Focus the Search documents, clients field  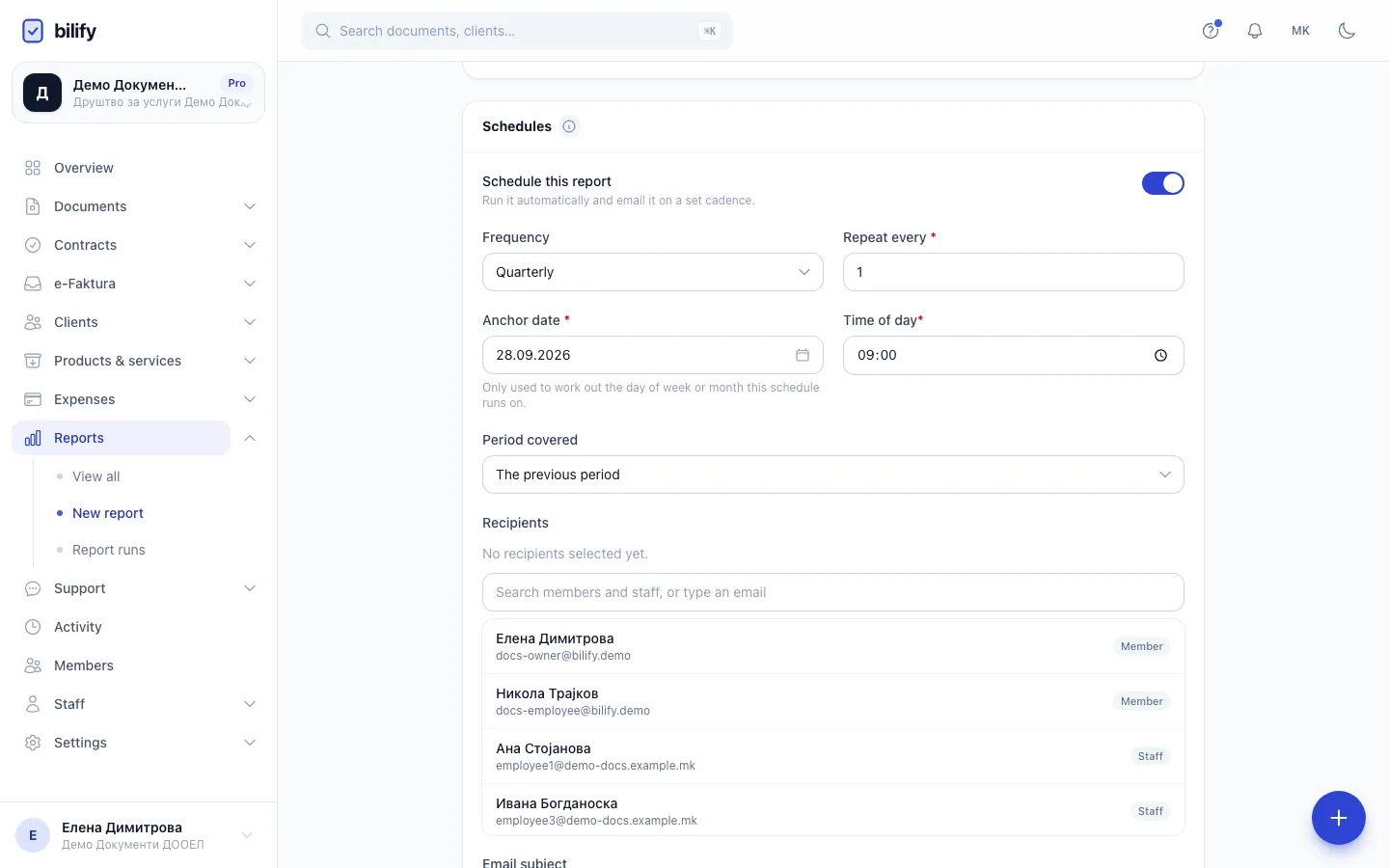click(x=517, y=31)
